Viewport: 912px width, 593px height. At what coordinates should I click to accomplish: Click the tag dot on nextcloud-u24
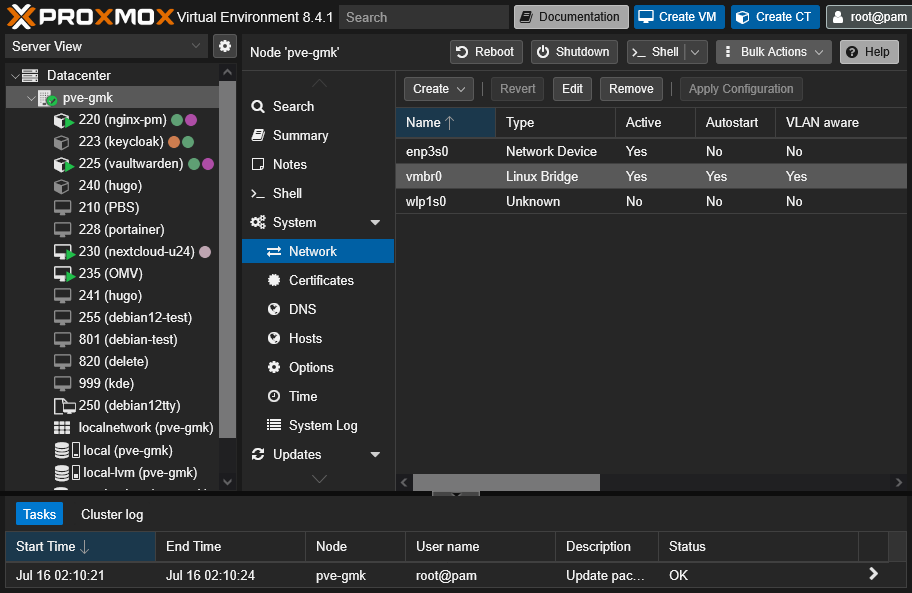(x=205, y=252)
